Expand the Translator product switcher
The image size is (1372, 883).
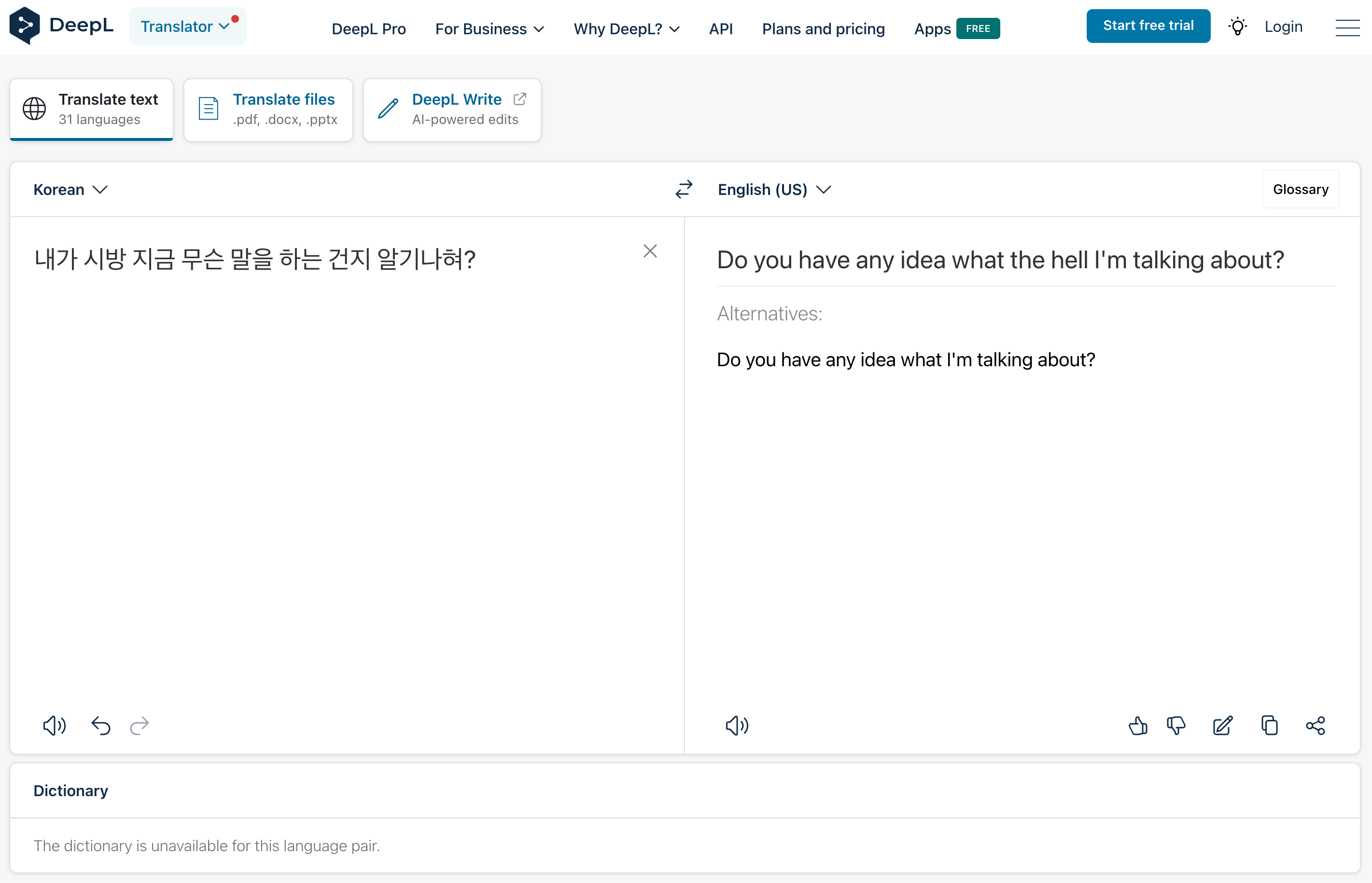click(185, 27)
